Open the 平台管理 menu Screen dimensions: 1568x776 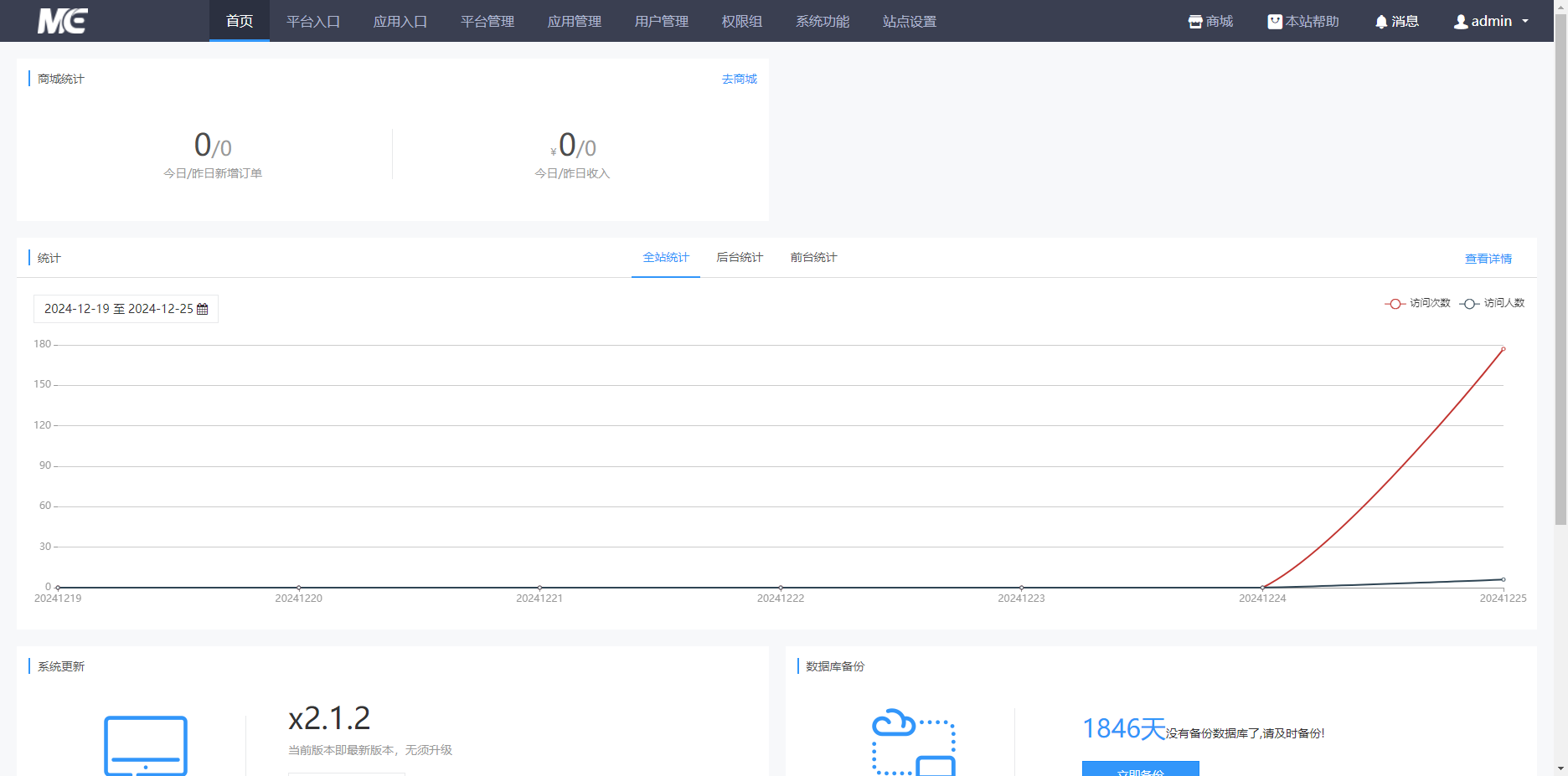click(x=487, y=21)
